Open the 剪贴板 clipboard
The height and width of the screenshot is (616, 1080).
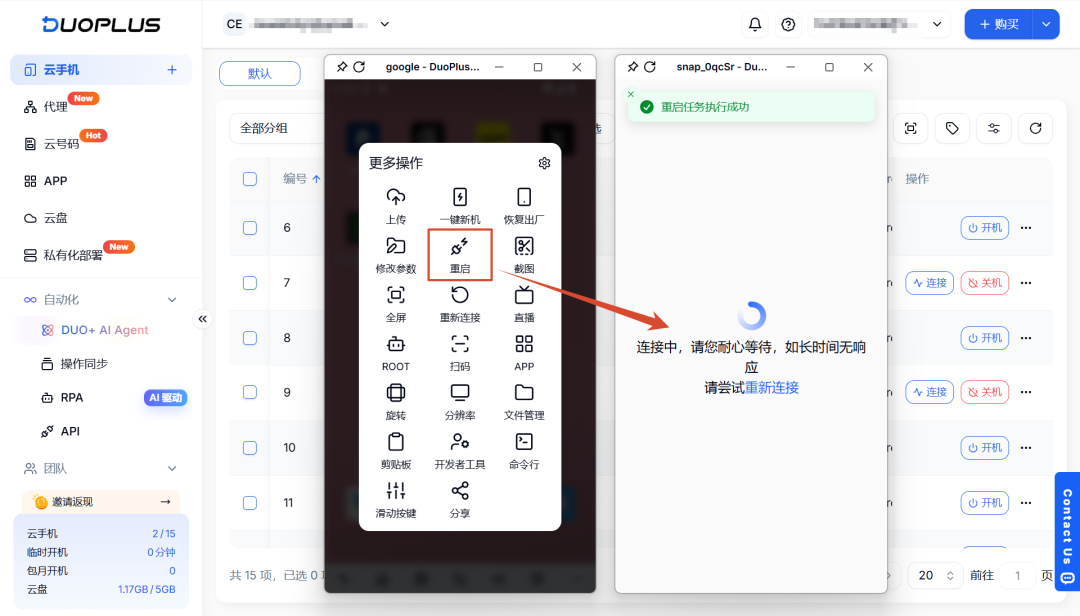click(395, 451)
